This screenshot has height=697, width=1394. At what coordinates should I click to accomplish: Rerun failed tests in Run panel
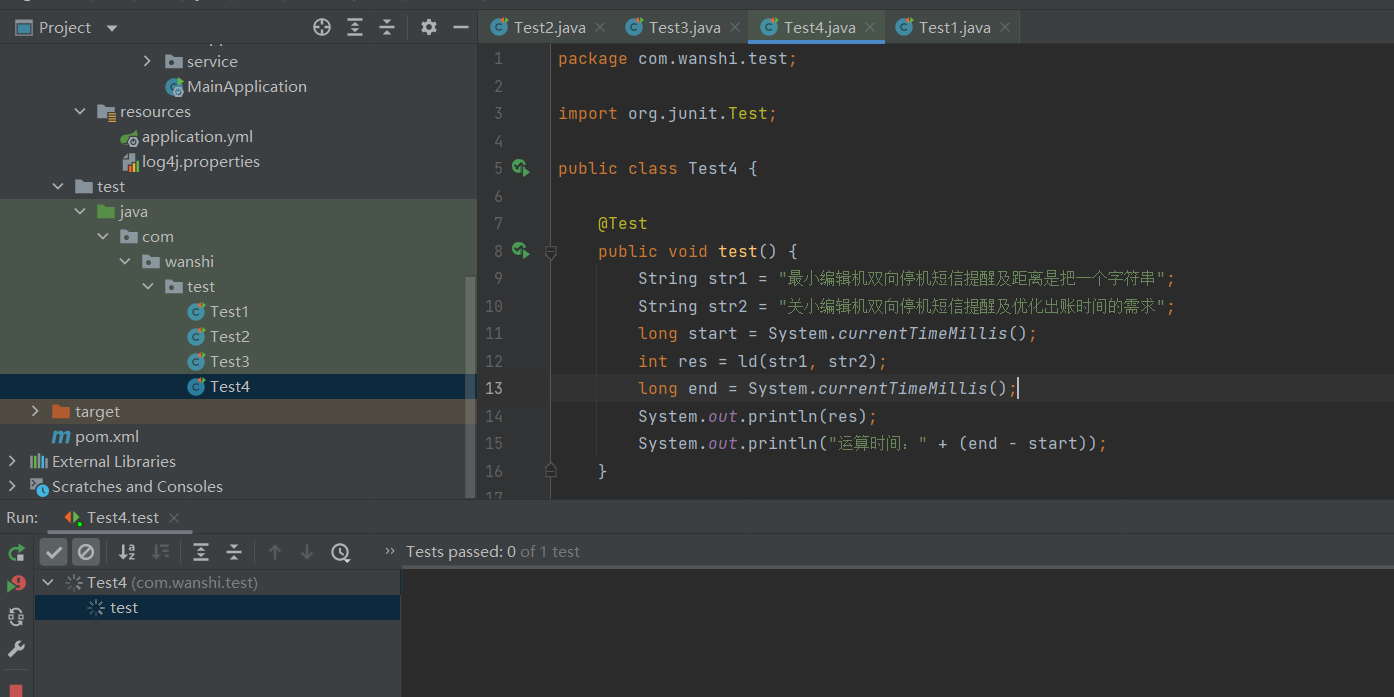pos(16,584)
